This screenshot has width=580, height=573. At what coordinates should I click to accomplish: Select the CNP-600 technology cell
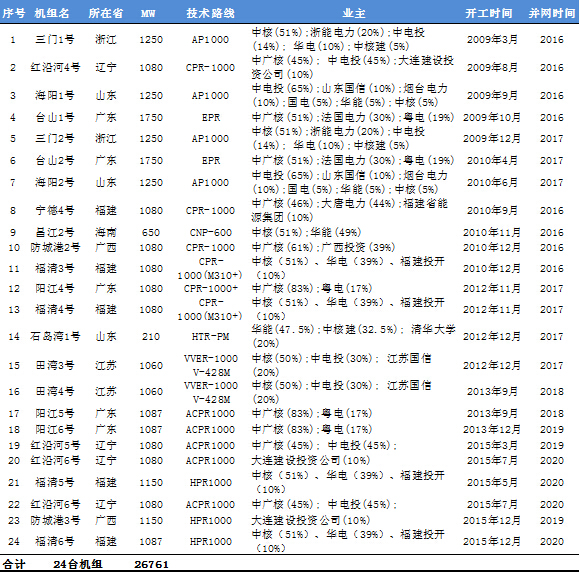[210, 233]
